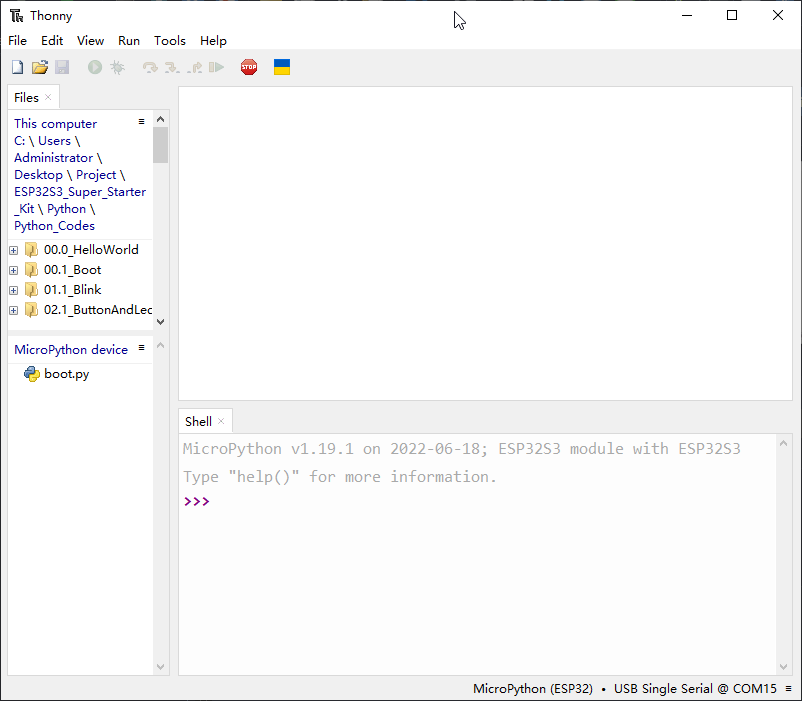
Task: Click the This computer link
Action: (55, 124)
